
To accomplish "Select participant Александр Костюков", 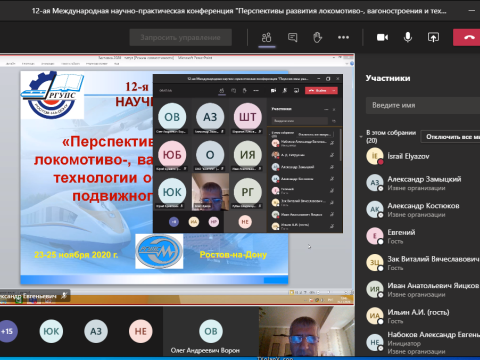I will pyautogui.click(x=423, y=210).
